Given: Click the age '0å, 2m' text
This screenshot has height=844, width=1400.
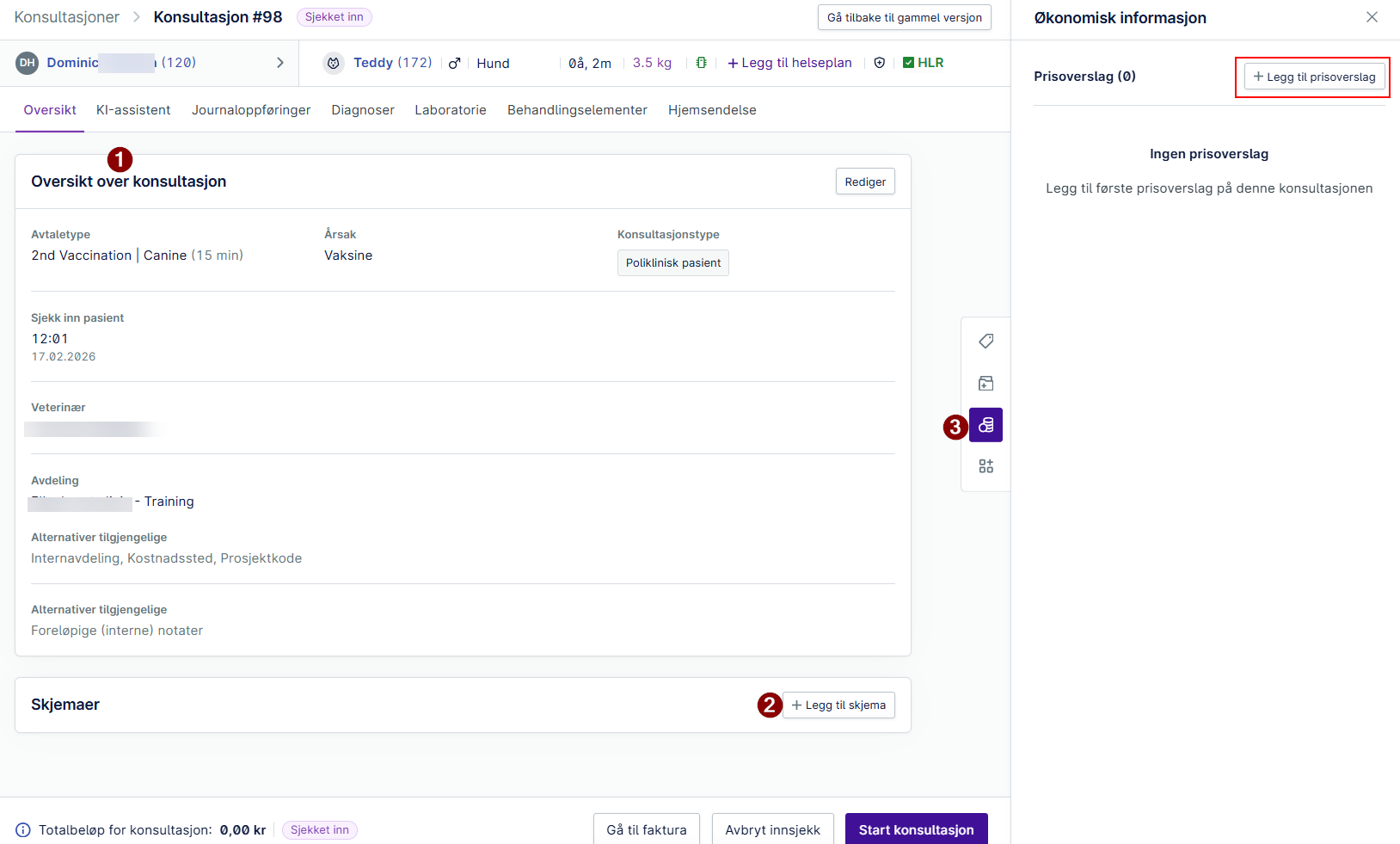Looking at the screenshot, I should point(590,63).
